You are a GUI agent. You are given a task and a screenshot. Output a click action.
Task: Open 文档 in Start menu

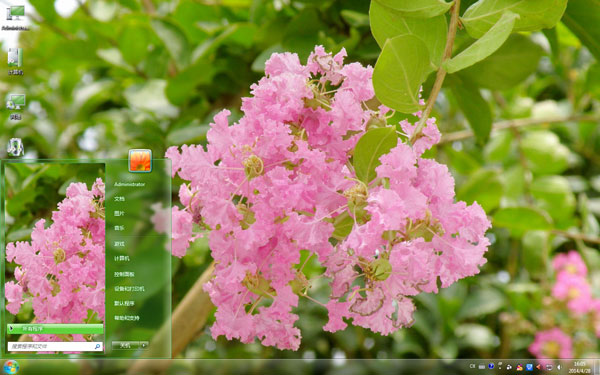[x=119, y=199]
